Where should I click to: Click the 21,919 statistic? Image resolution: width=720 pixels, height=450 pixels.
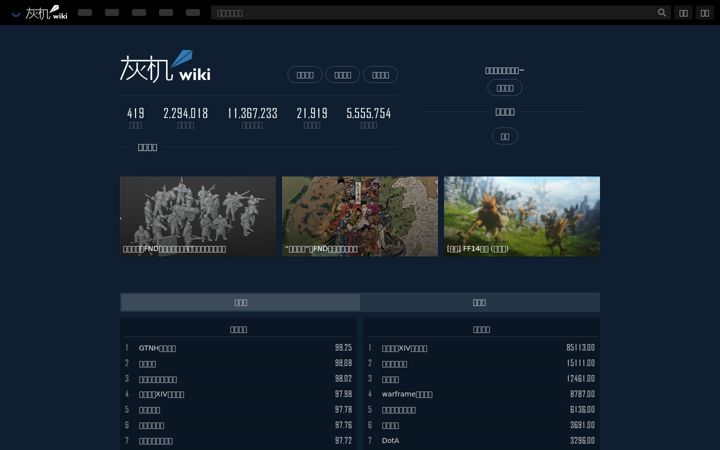click(x=312, y=113)
